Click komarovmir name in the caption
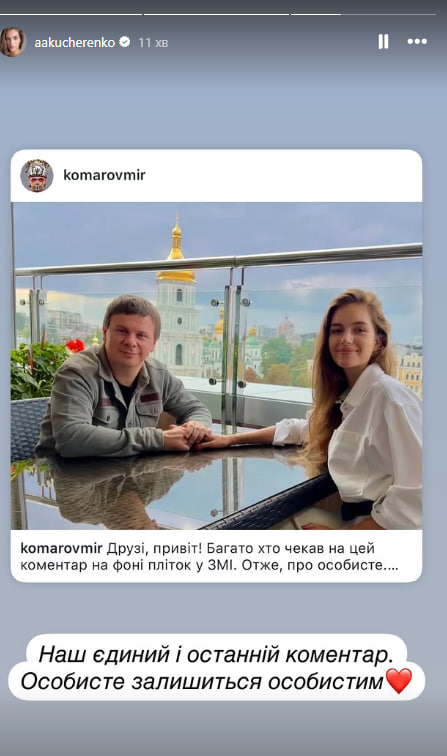This screenshot has height=756, width=447. [61, 548]
